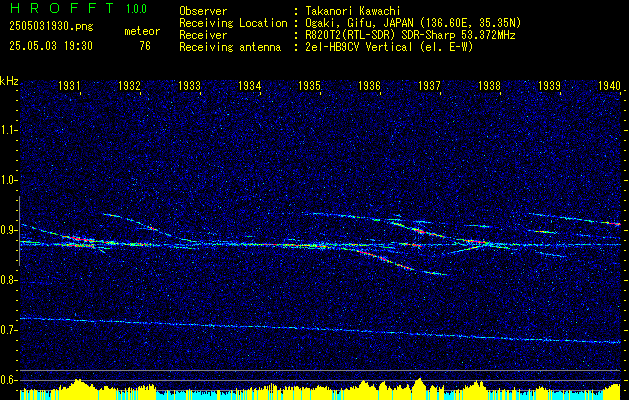Click the 1938 time axis marker
This screenshot has width=629, height=400.
tap(489, 85)
